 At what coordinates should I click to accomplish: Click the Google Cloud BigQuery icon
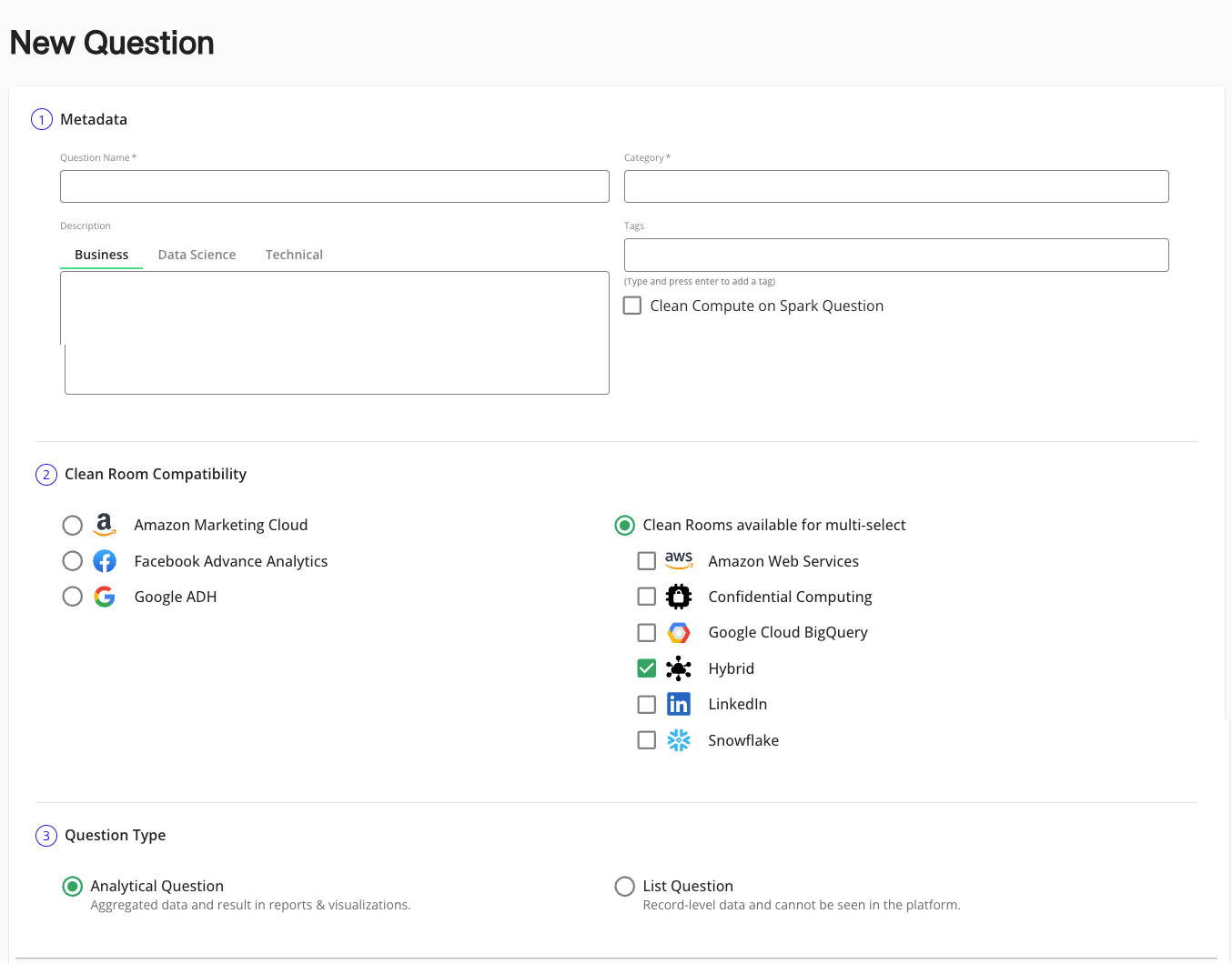[679, 632]
